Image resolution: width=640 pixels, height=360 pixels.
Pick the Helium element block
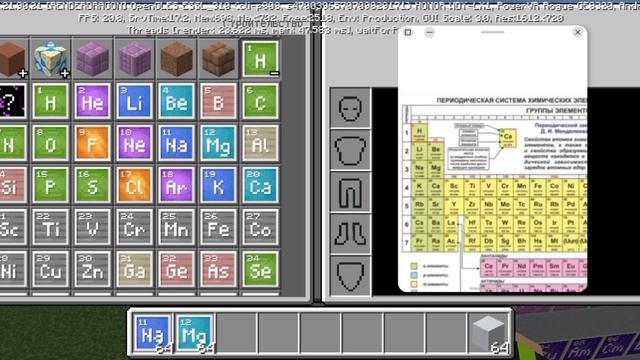pos(92,101)
